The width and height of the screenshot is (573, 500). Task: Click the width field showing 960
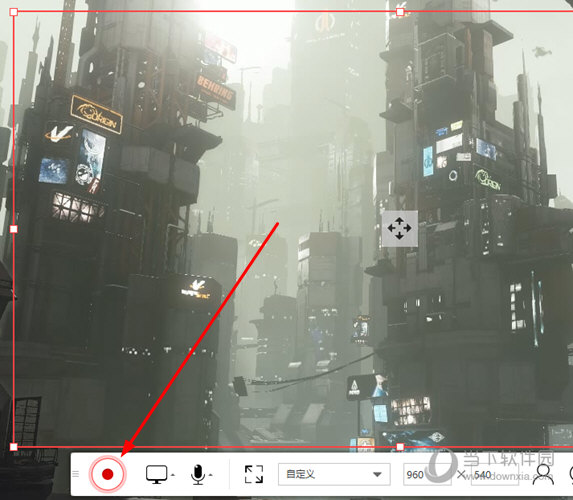pyautogui.click(x=427, y=474)
